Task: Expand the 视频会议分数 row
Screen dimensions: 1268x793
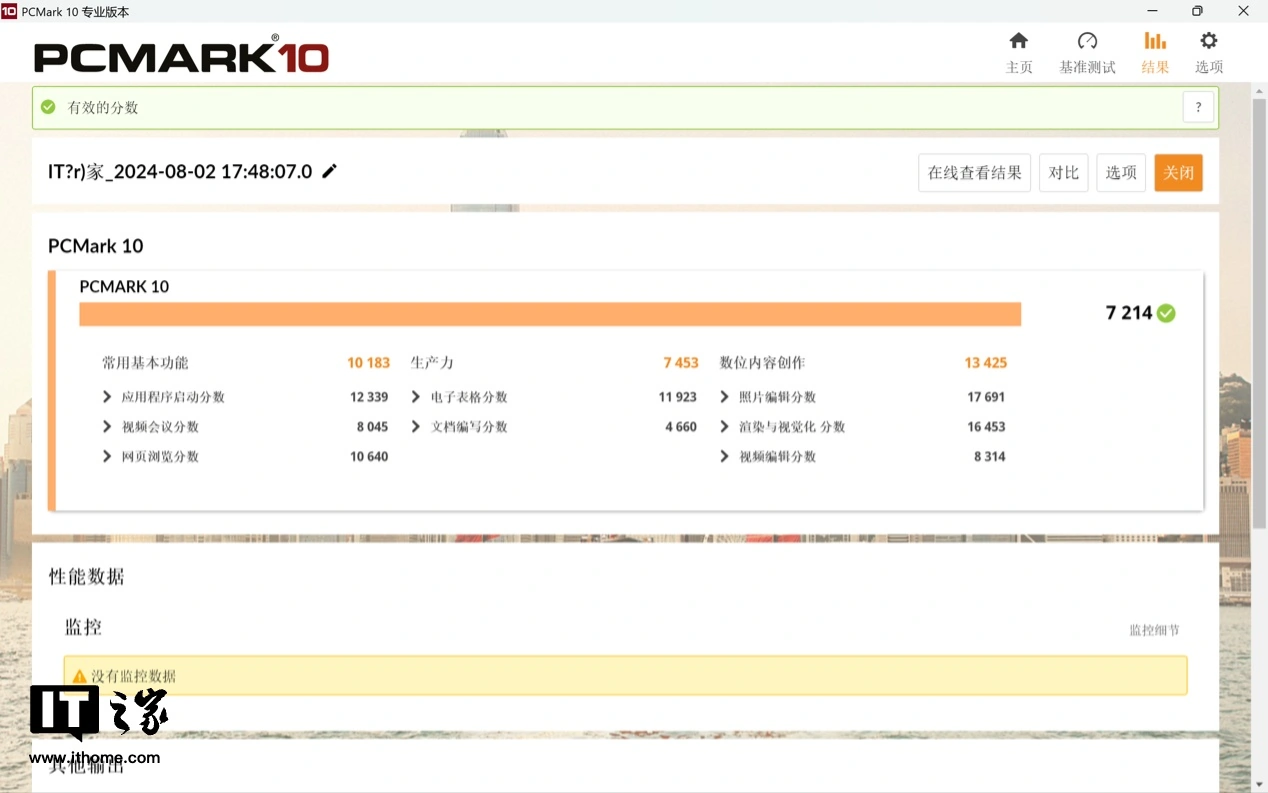Action: [x=107, y=427]
